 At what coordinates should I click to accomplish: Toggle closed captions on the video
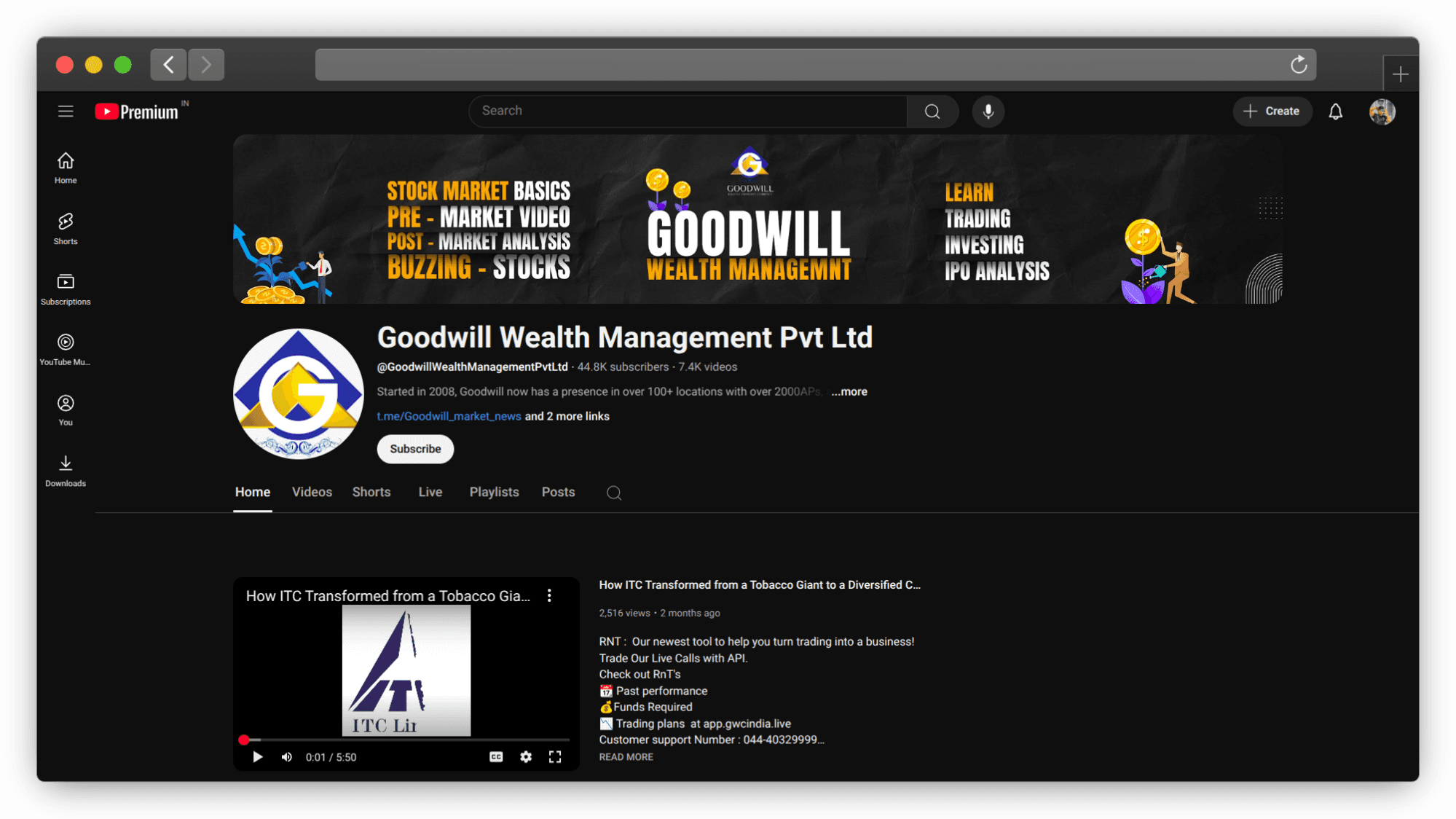[x=496, y=757]
